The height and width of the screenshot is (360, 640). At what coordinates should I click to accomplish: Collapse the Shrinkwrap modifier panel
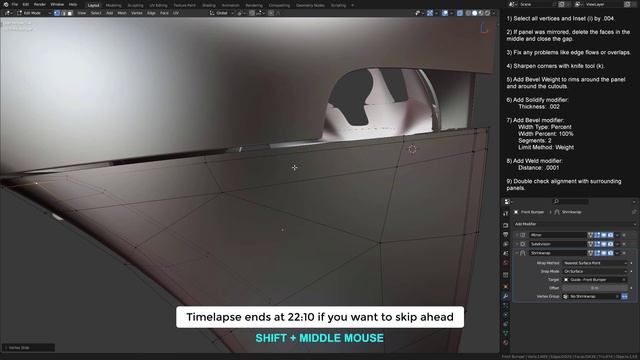517,253
